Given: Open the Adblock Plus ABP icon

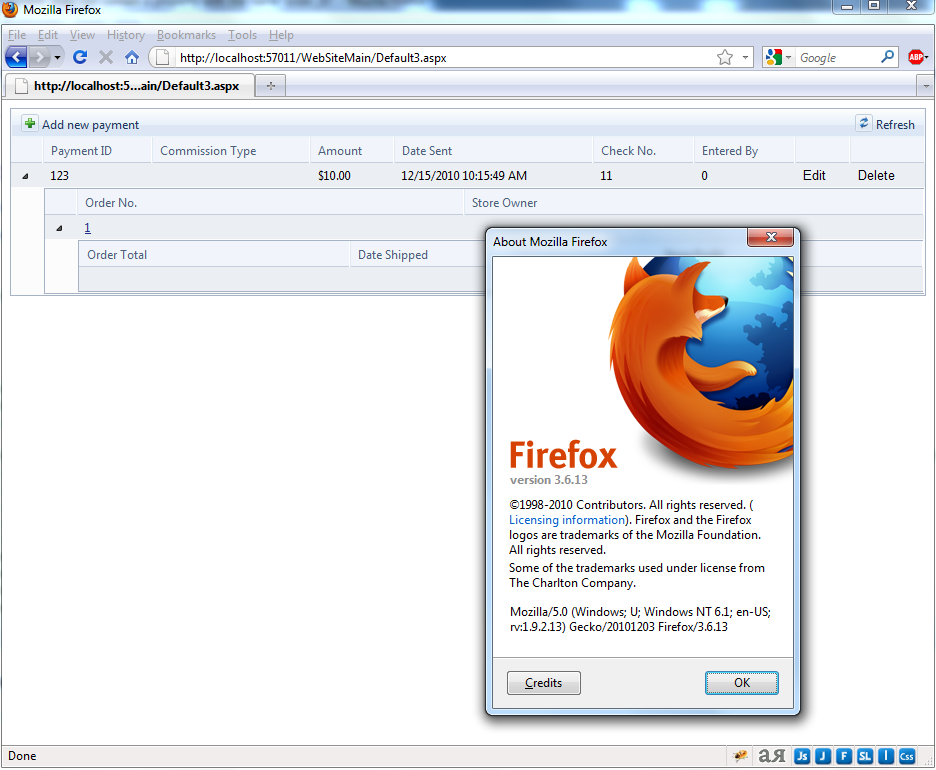Looking at the screenshot, I should (917, 57).
